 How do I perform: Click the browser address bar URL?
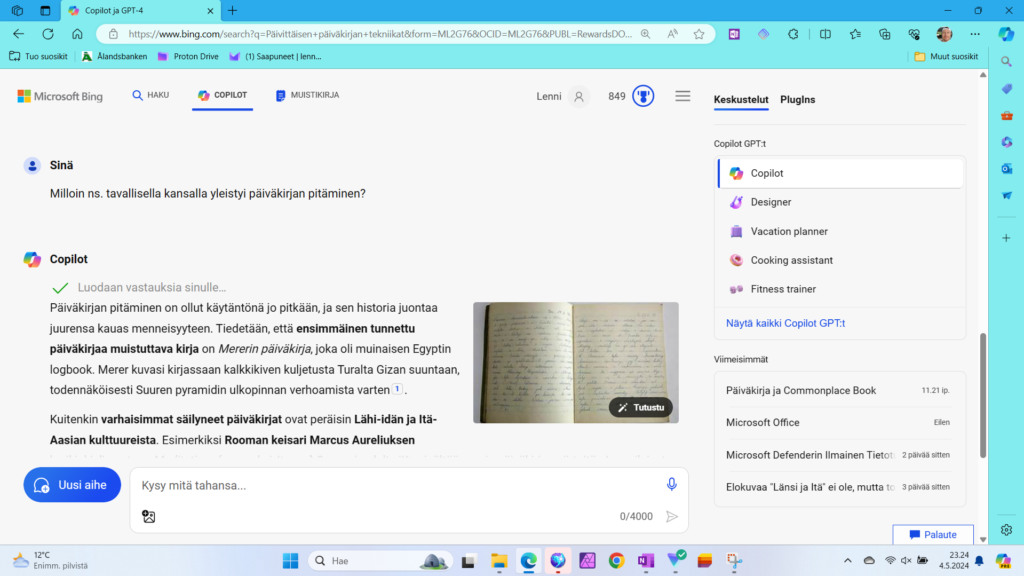click(380, 34)
